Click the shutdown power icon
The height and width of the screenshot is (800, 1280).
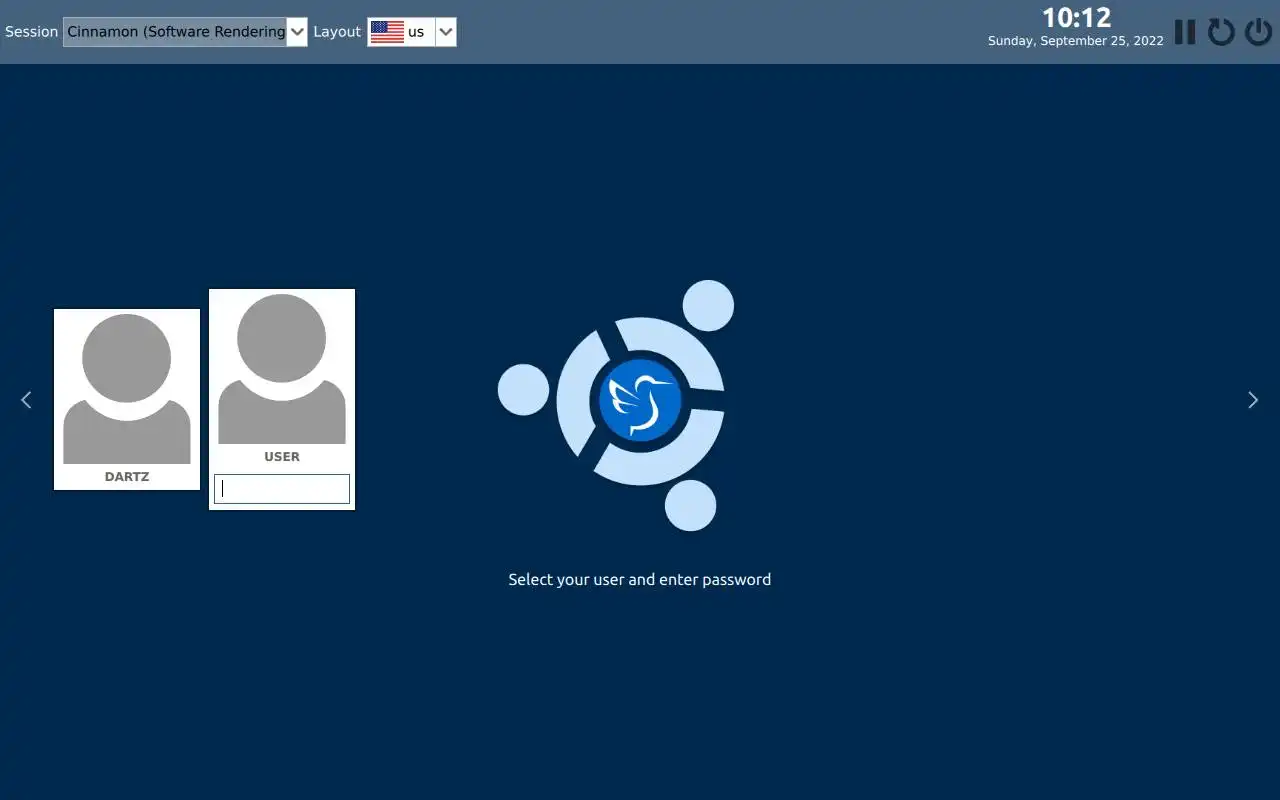pyautogui.click(x=1258, y=32)
